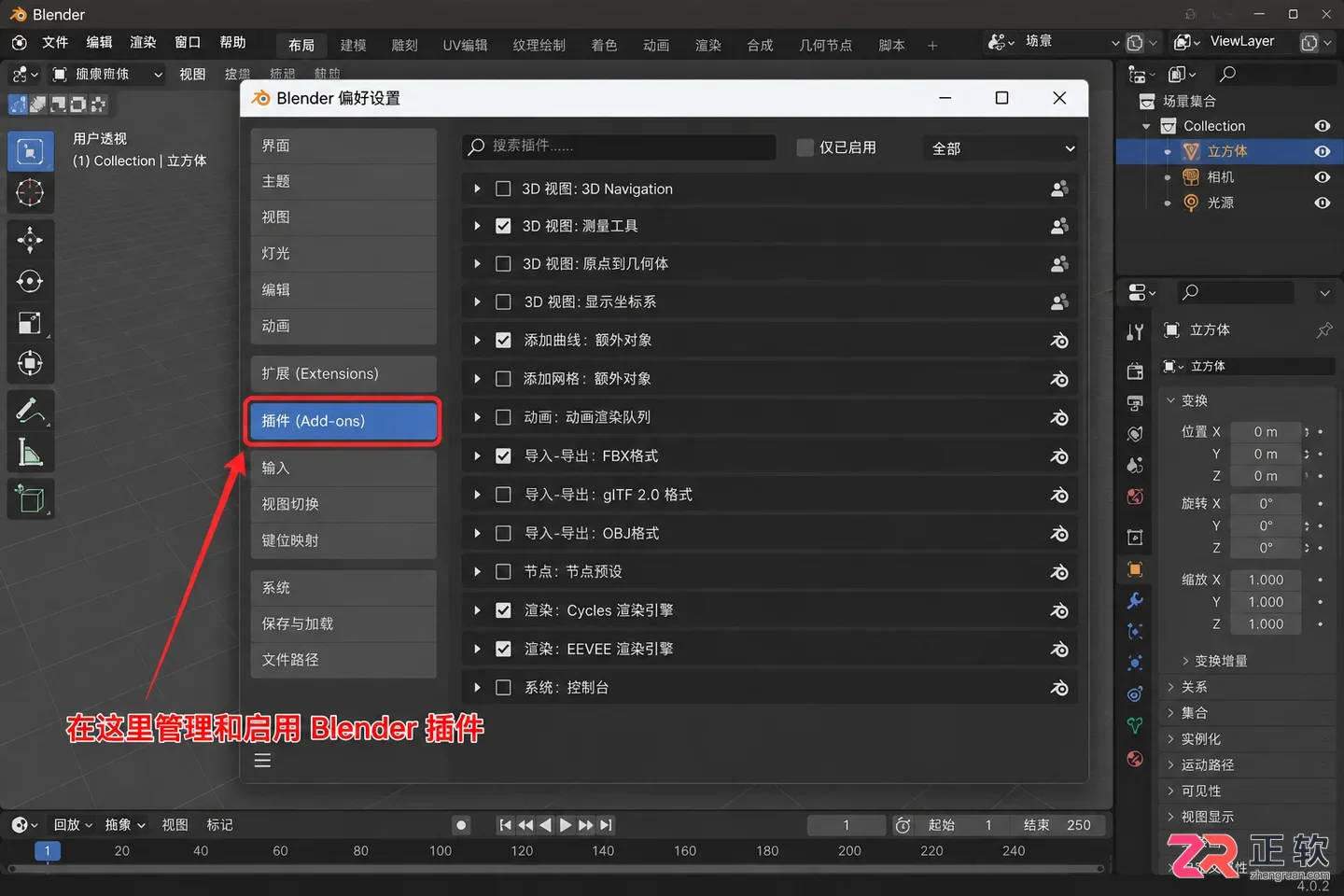Select the Annotate tool
The image size is (1344, 896).
pyautogui.click(x=30, y=410)
